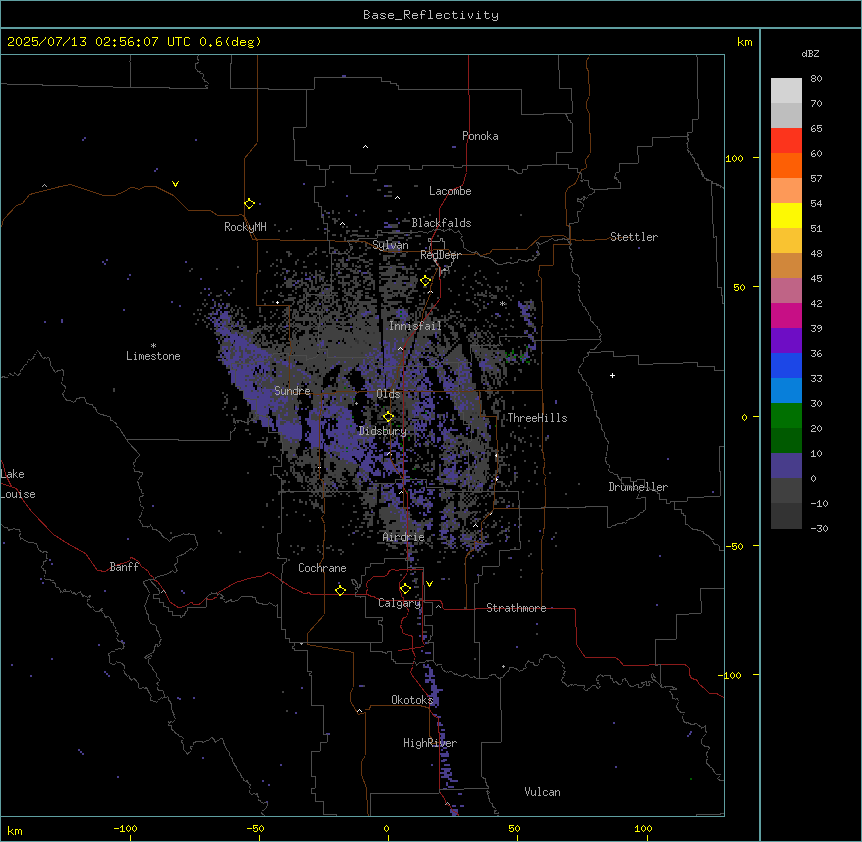Click the yellow diamond marker above Calgary label
The width and height of the screenshot is (862, 842).
tap(405, 589)
